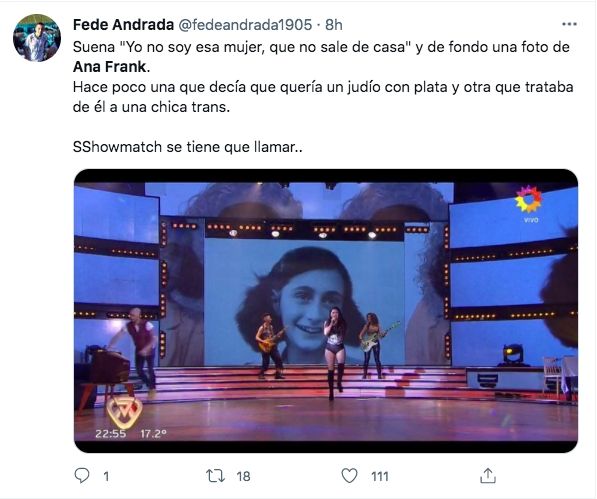This screenshot has width=597, height=499.
Task: Click the 22:55 clock overlay in image
Action: pos(110,434)
